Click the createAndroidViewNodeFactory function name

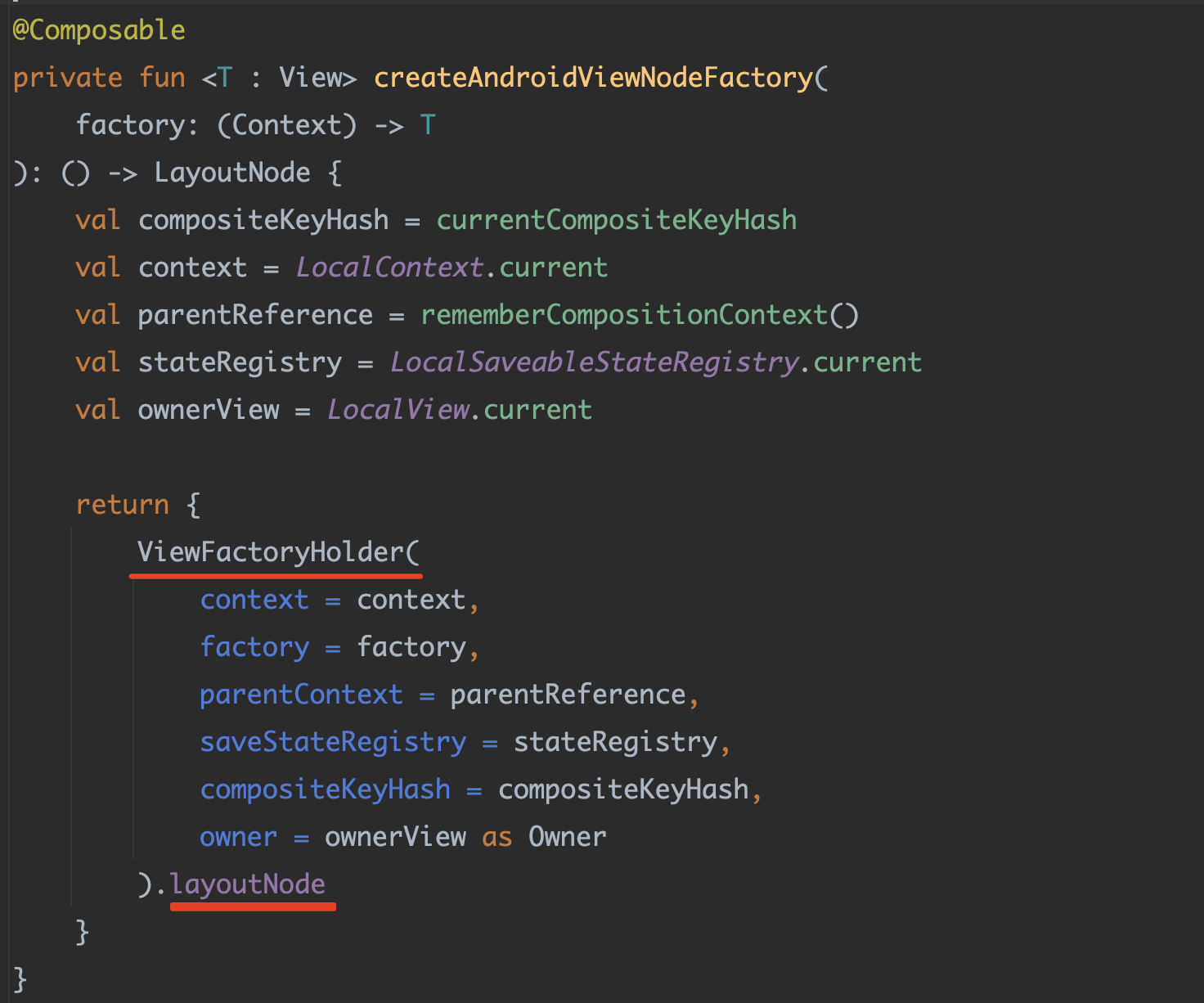594,78
